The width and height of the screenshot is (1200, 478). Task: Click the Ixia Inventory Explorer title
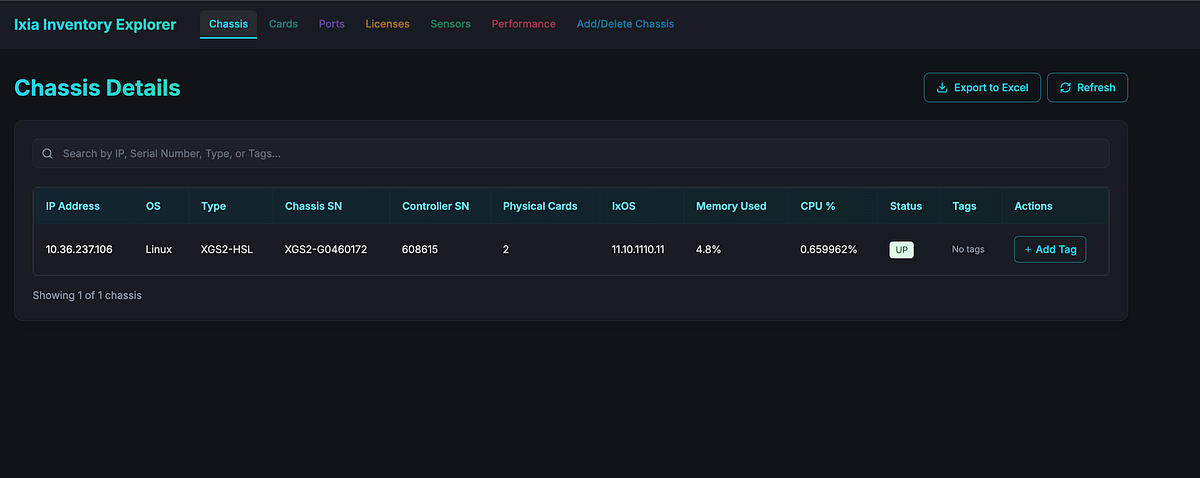point(95,24)
